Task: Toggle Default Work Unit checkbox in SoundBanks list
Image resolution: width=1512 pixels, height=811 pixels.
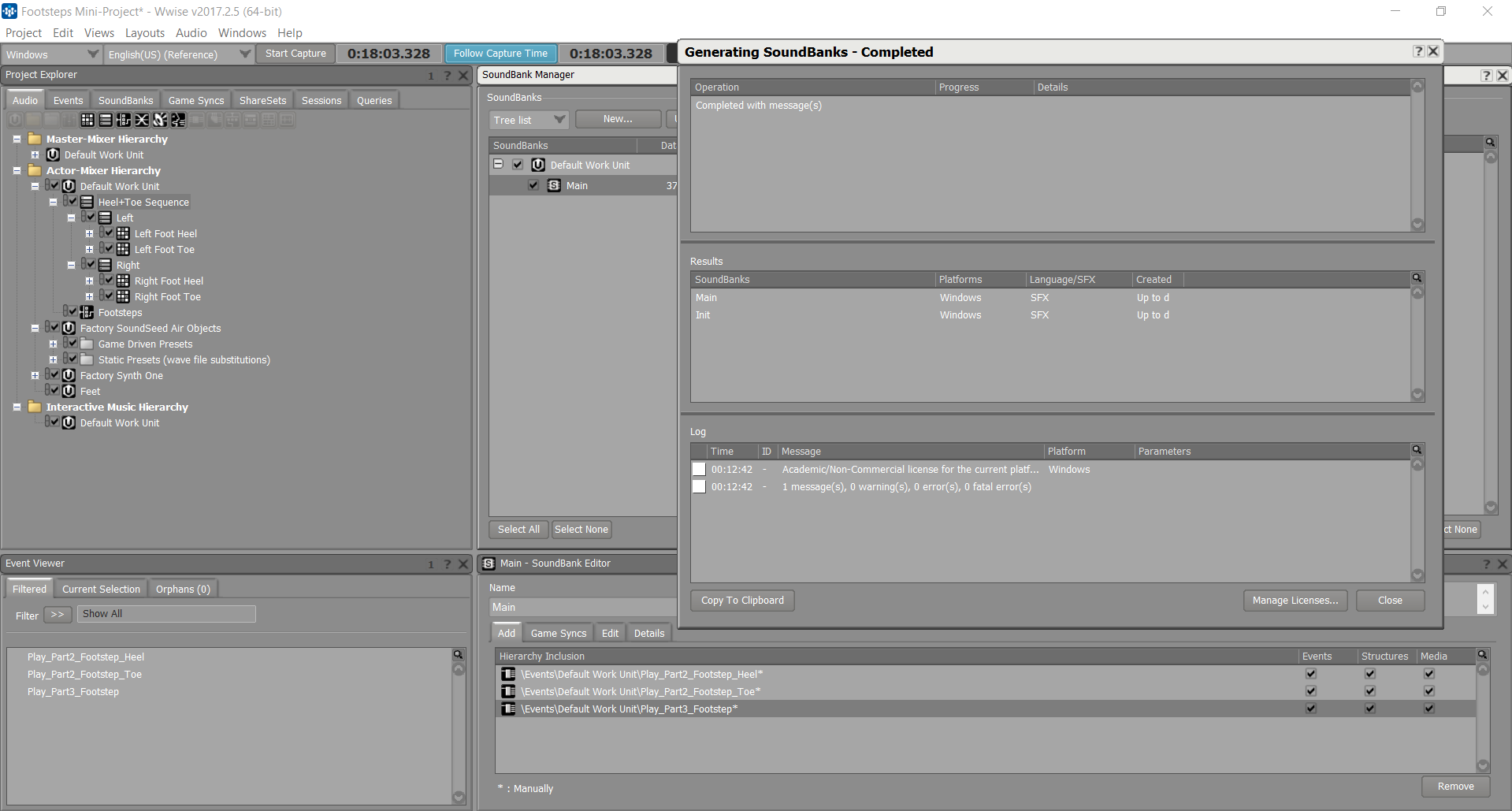Action: point(518,165)
